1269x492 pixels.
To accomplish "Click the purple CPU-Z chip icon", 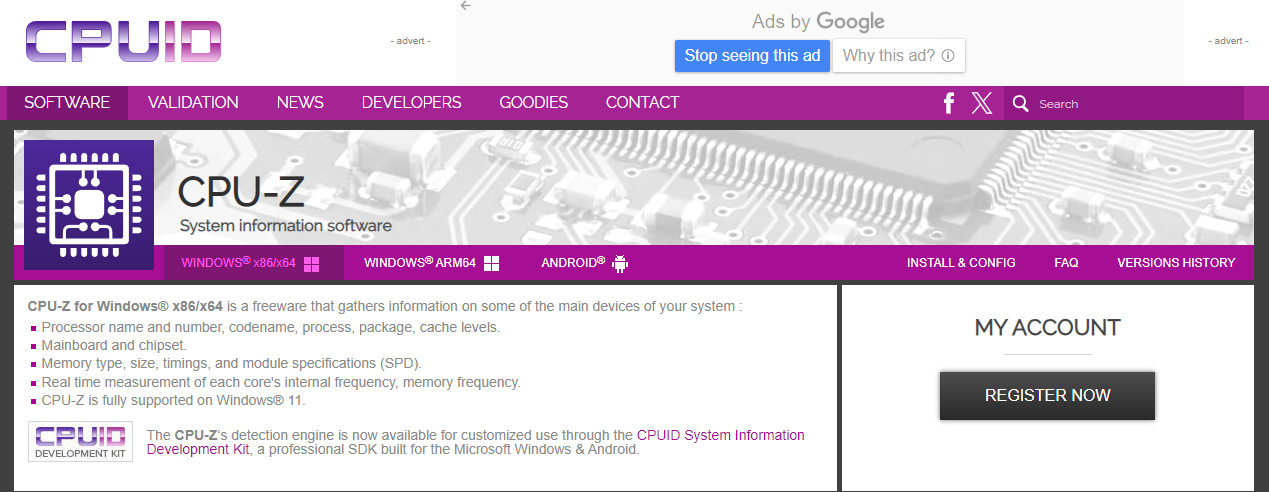I will pyautogui.click(x=89, y=205).
